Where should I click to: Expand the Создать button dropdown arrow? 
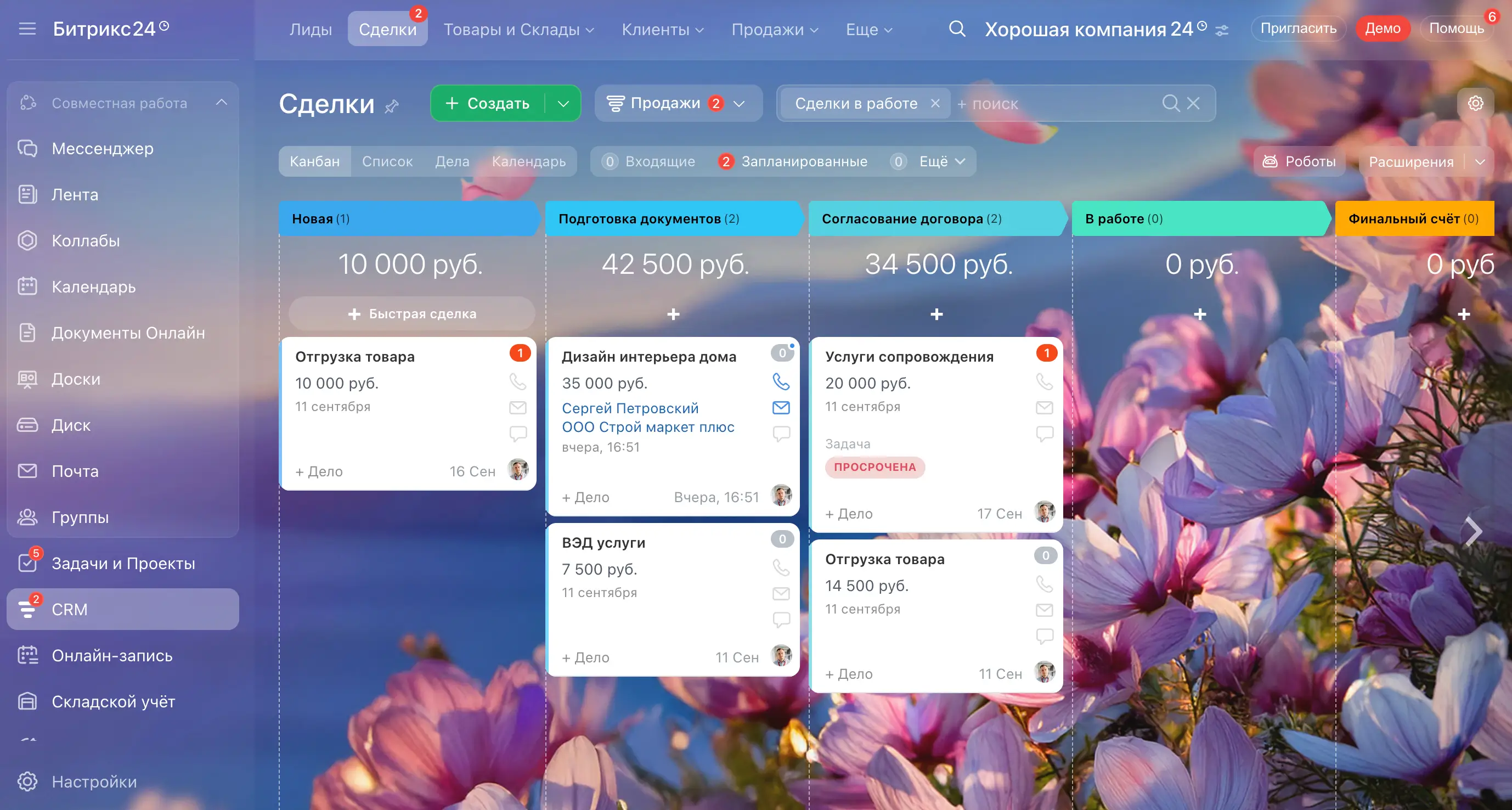coord(563,104)
